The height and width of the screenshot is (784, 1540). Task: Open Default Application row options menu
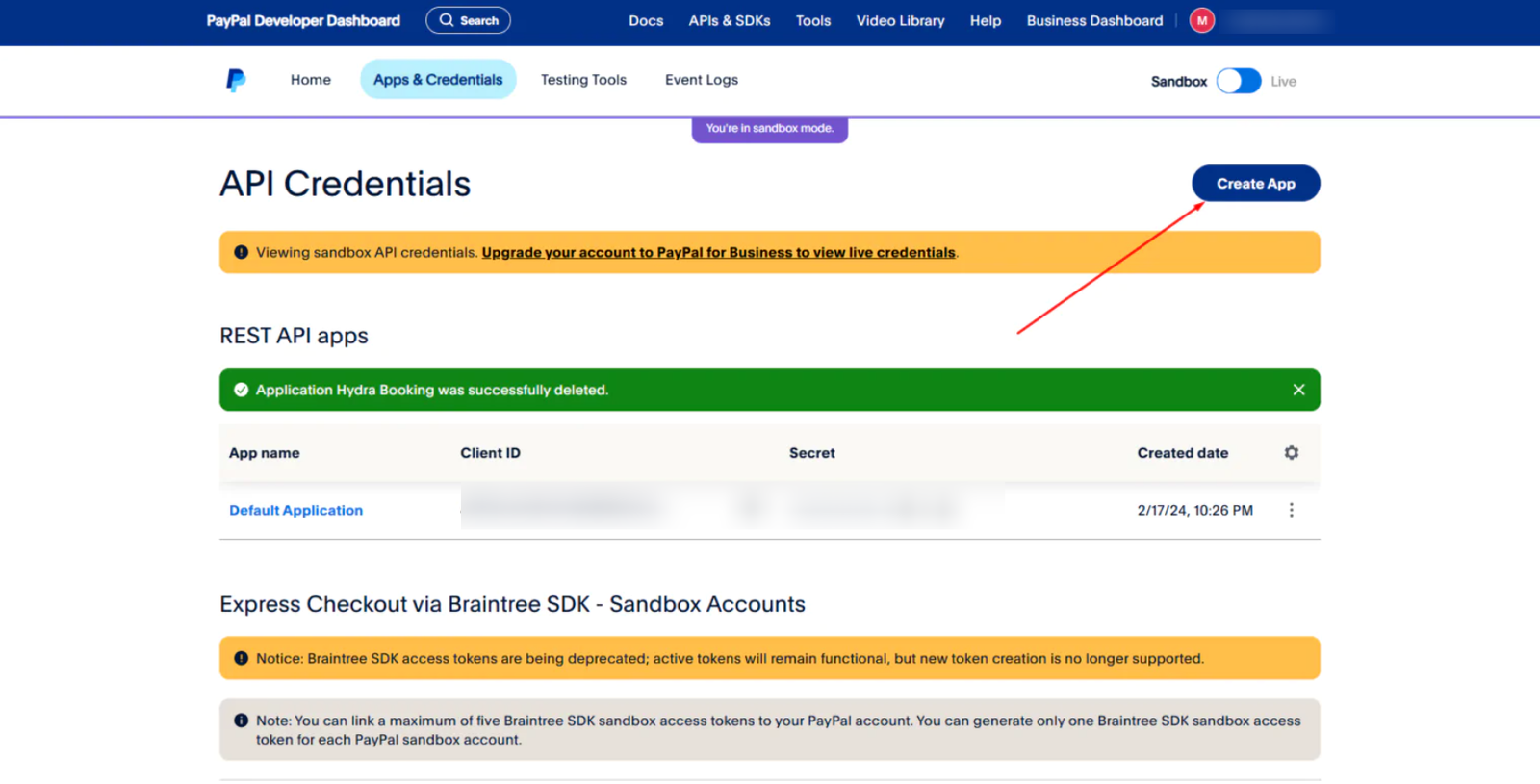[1292, 510]
